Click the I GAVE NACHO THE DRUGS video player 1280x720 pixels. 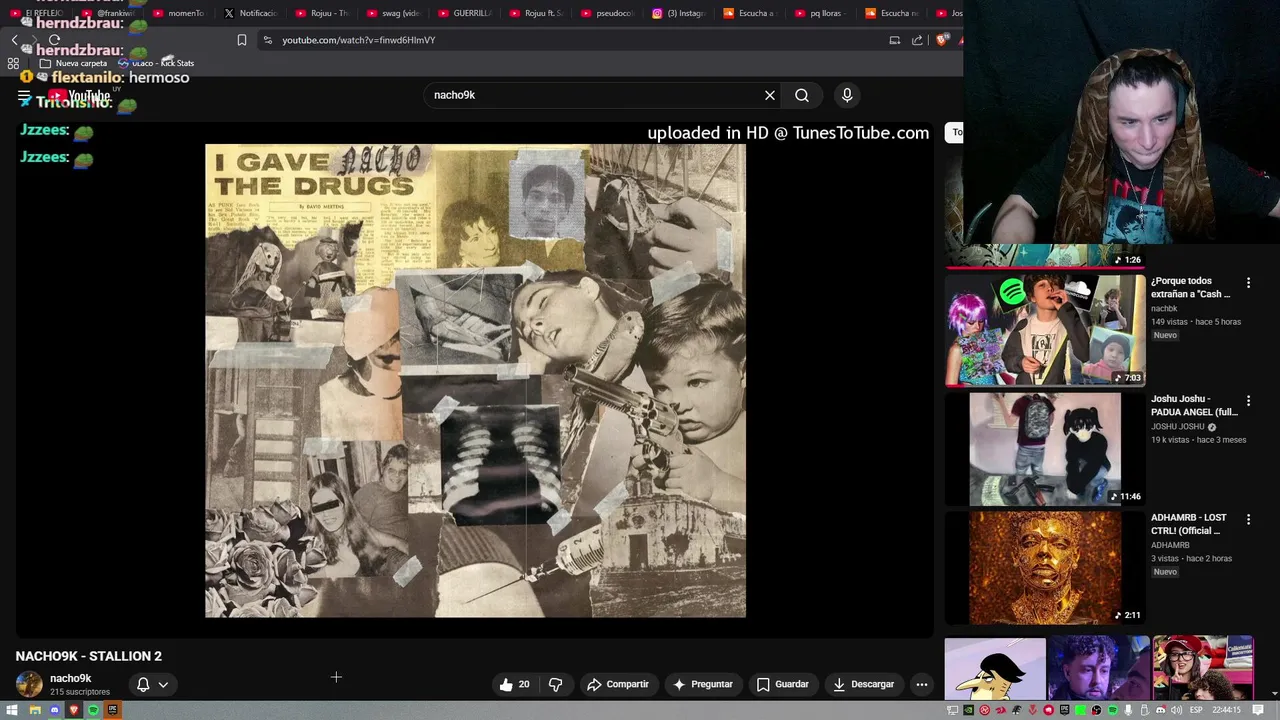[475, 380]
